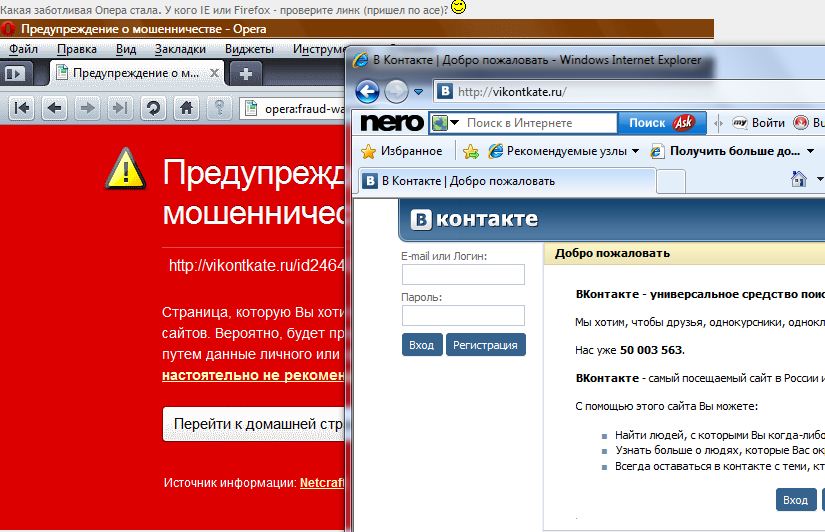Click the warning triangle icon in Opera
This screenshot has height=532, width=825.
pos(125,169)
